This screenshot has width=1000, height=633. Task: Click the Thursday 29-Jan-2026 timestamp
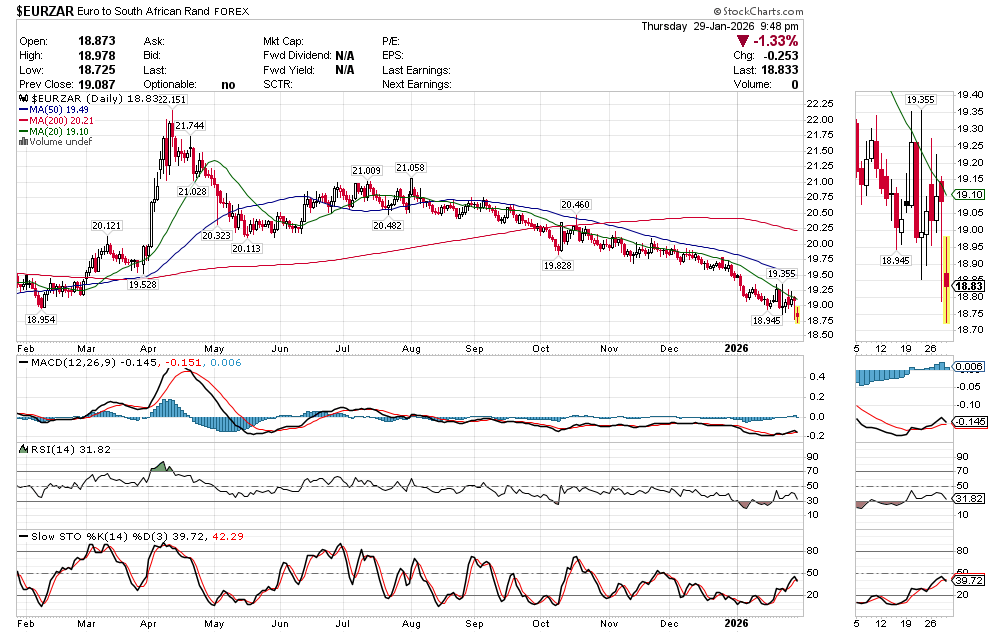[x=720, y=26]
